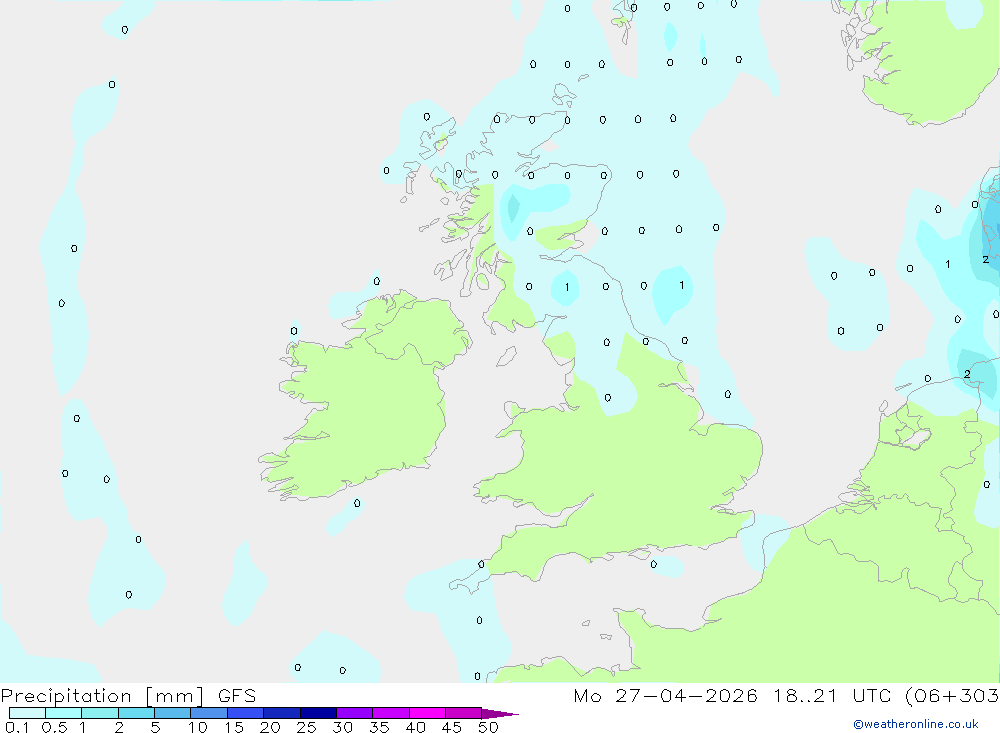Open the weatheronline.co.uk copyright link
Viewport: 1000px width, 733px height.
(x=916, y=724)
